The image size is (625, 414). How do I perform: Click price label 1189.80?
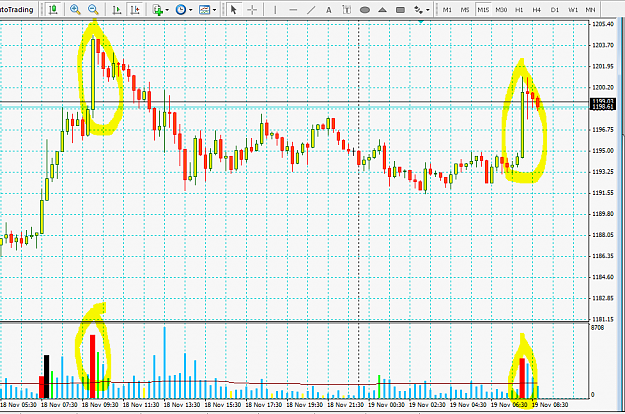click(x=603, y=214)
